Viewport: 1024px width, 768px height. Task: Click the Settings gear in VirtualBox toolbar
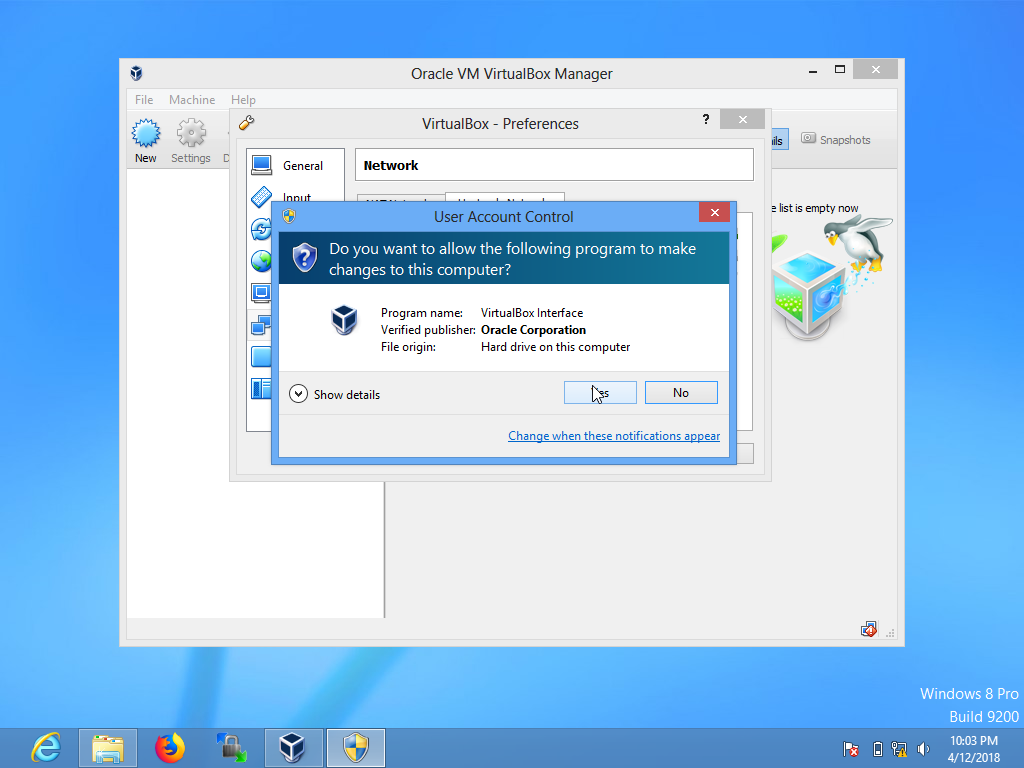[191, 133]
